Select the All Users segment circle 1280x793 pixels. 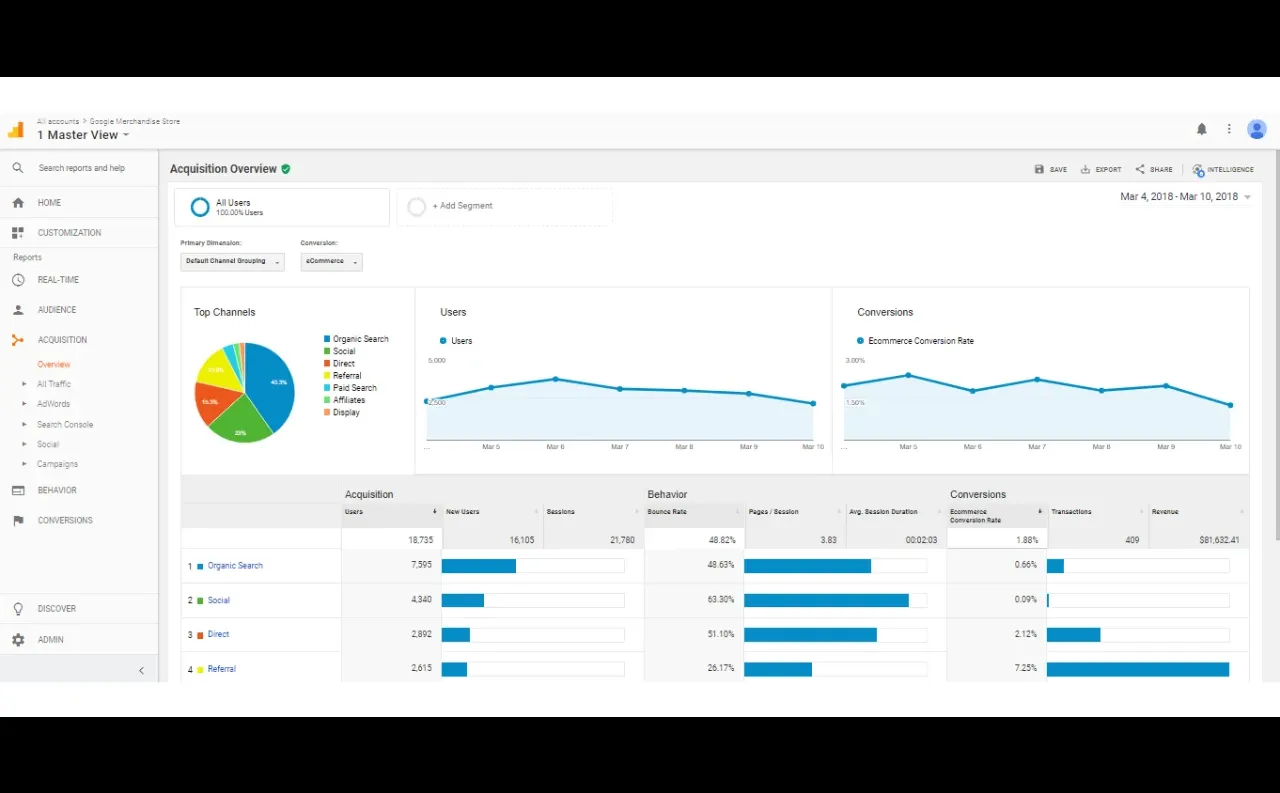coord(200,207)
